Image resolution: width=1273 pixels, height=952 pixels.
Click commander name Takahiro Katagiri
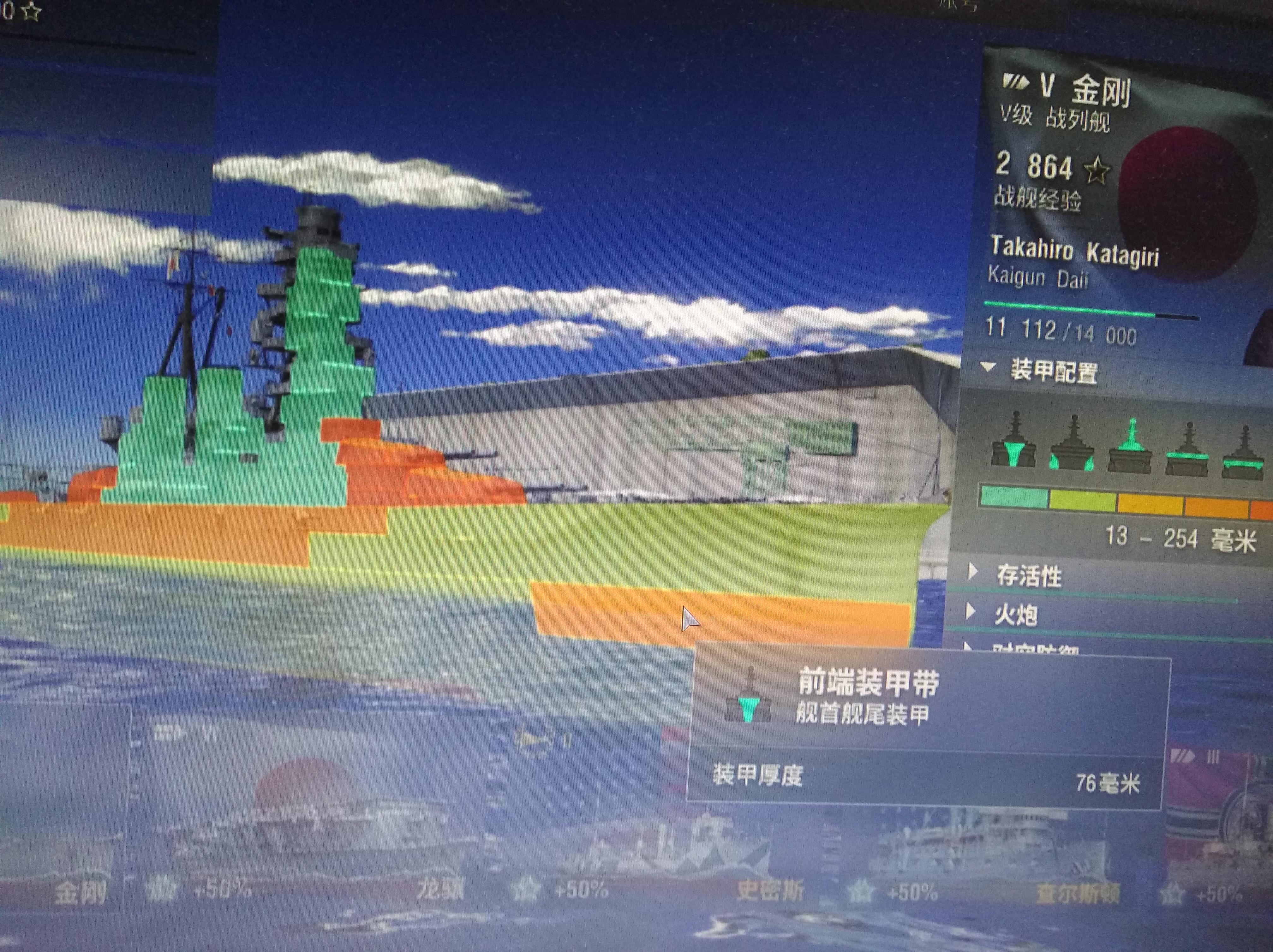point(1074,252)
